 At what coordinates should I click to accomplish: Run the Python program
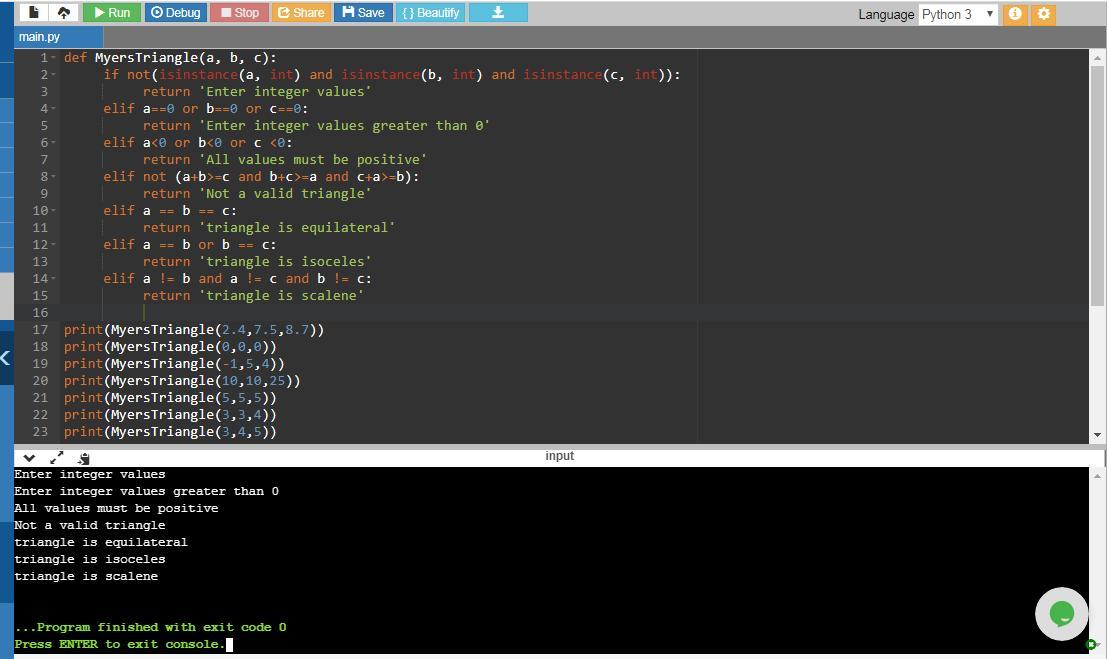pyautogui.click(x=112, y=13)
